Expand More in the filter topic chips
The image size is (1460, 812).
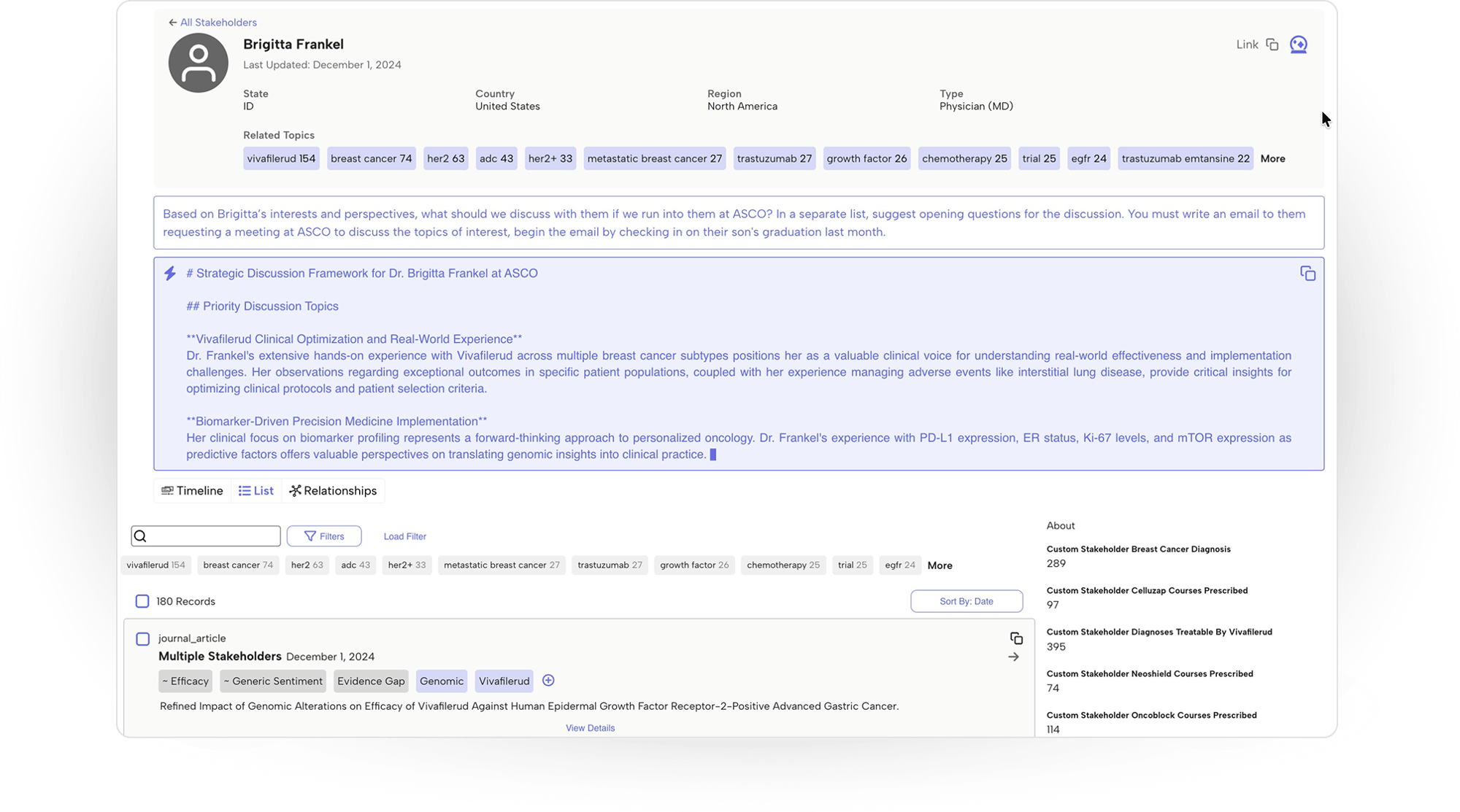click(940, 565)
